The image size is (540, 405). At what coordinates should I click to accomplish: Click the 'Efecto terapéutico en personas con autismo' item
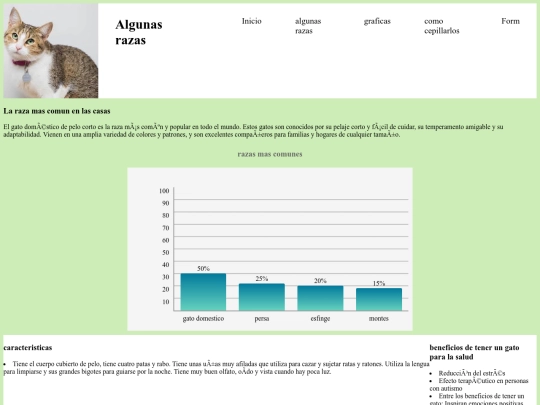[479, 384]
